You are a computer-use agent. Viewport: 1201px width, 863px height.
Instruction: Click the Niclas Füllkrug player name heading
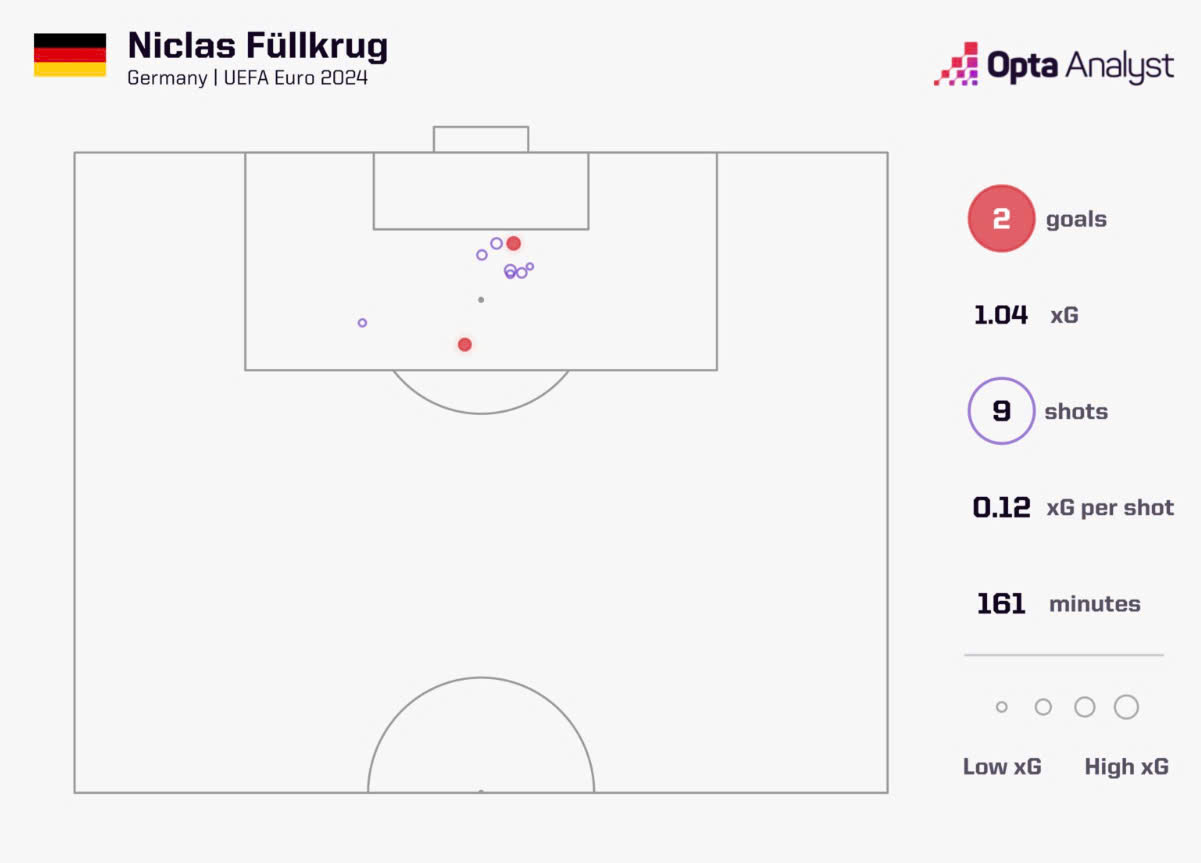[257, 47]
